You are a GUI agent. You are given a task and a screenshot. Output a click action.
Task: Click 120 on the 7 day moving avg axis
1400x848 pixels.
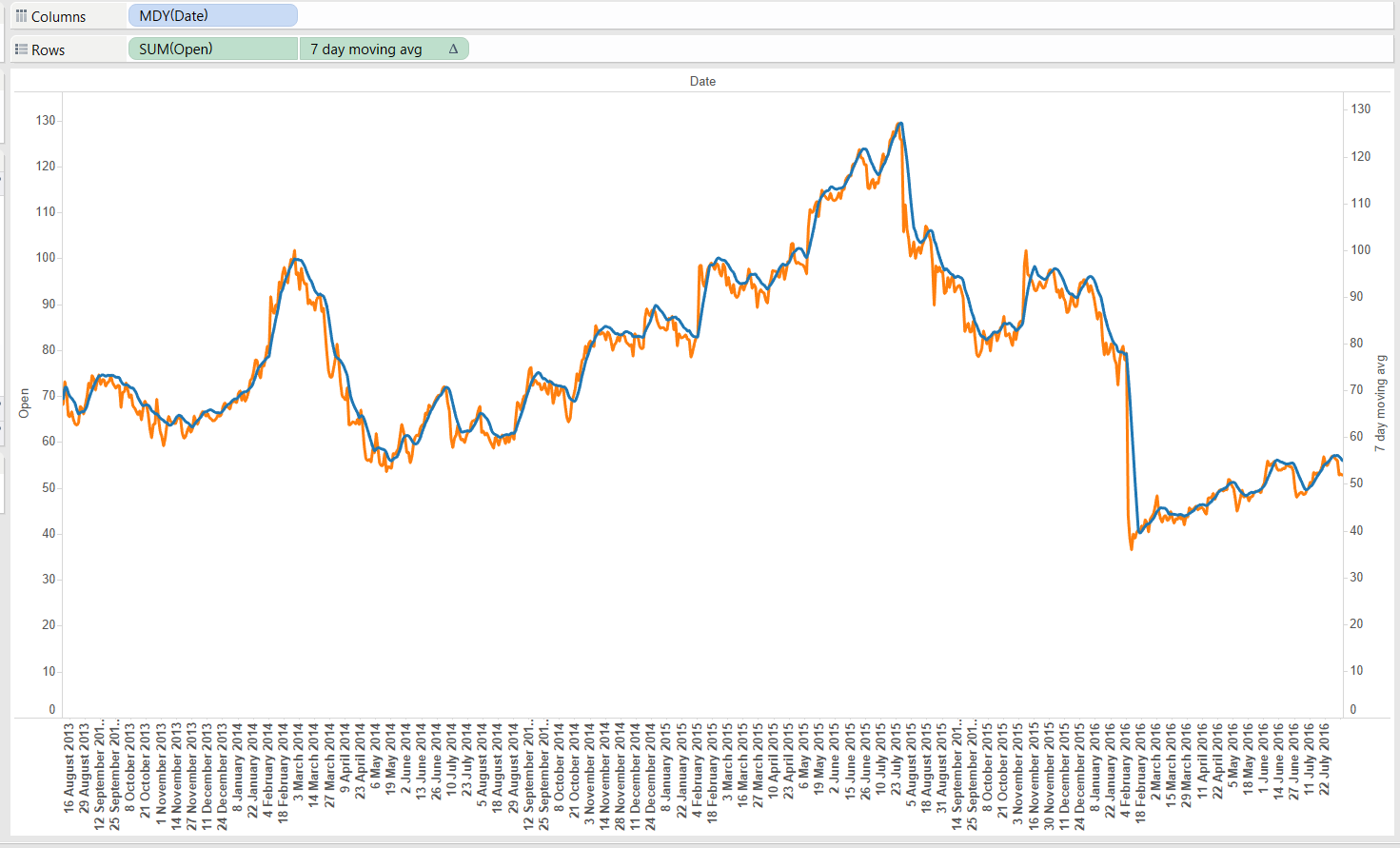[1361, 156]
